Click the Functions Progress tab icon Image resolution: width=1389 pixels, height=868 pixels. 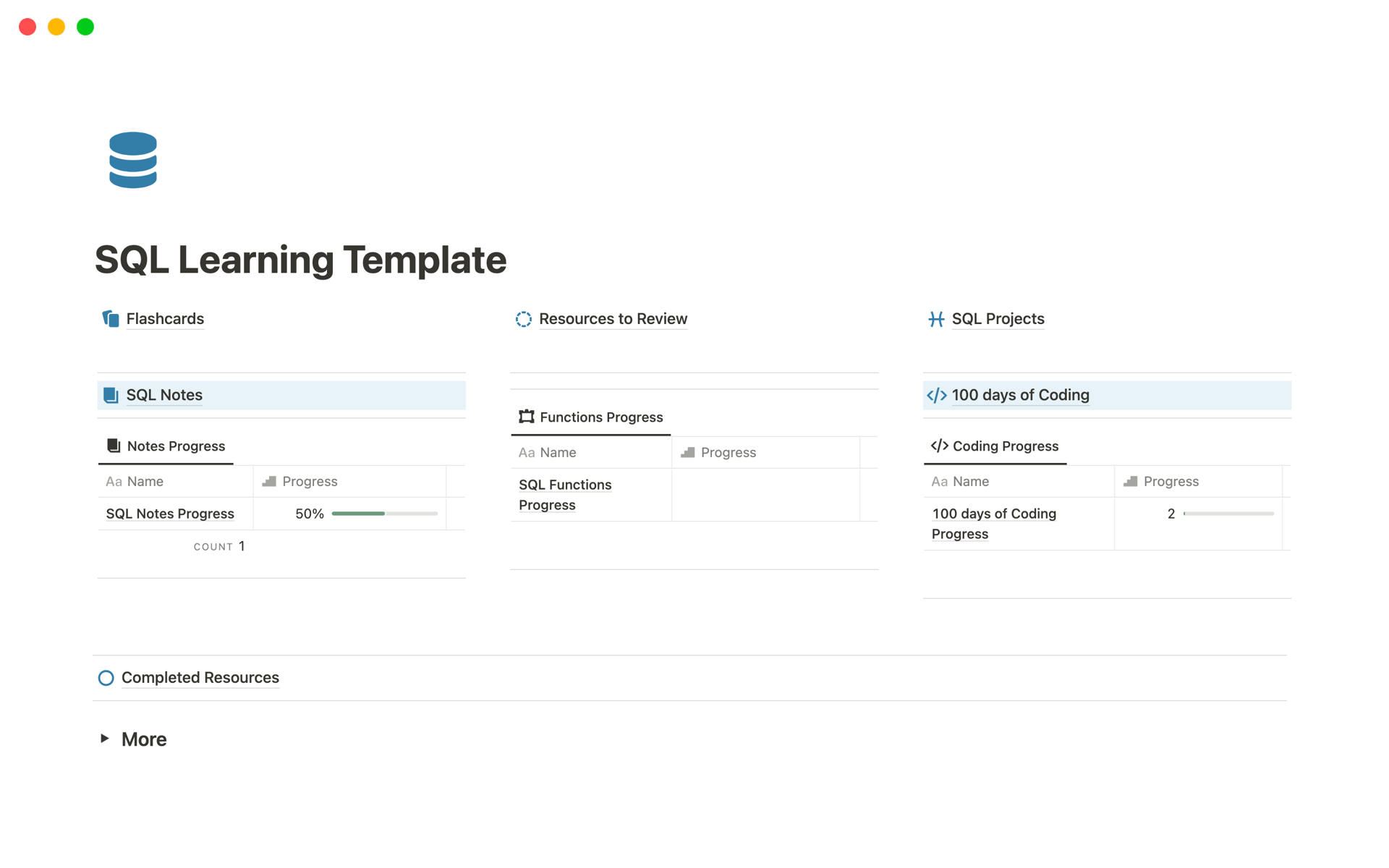click(527, 417)
